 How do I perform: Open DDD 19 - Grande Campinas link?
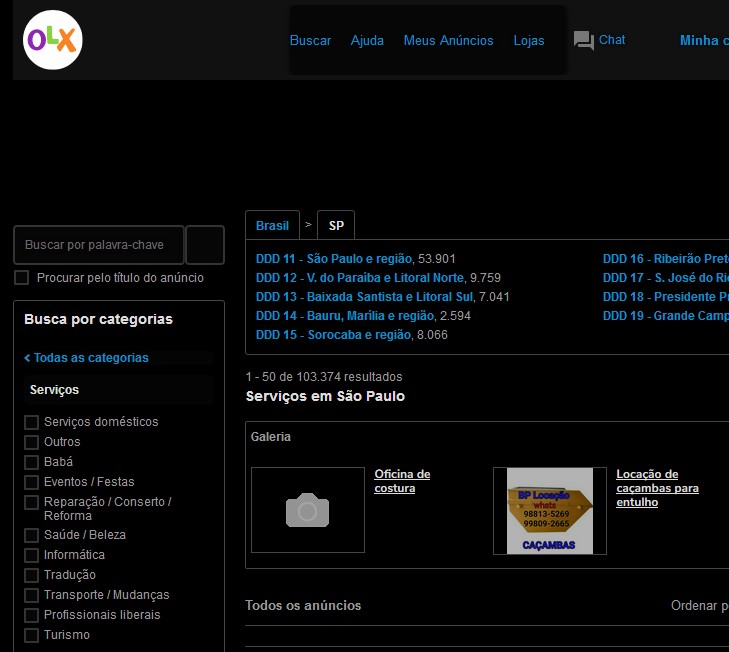pos(666,316)
